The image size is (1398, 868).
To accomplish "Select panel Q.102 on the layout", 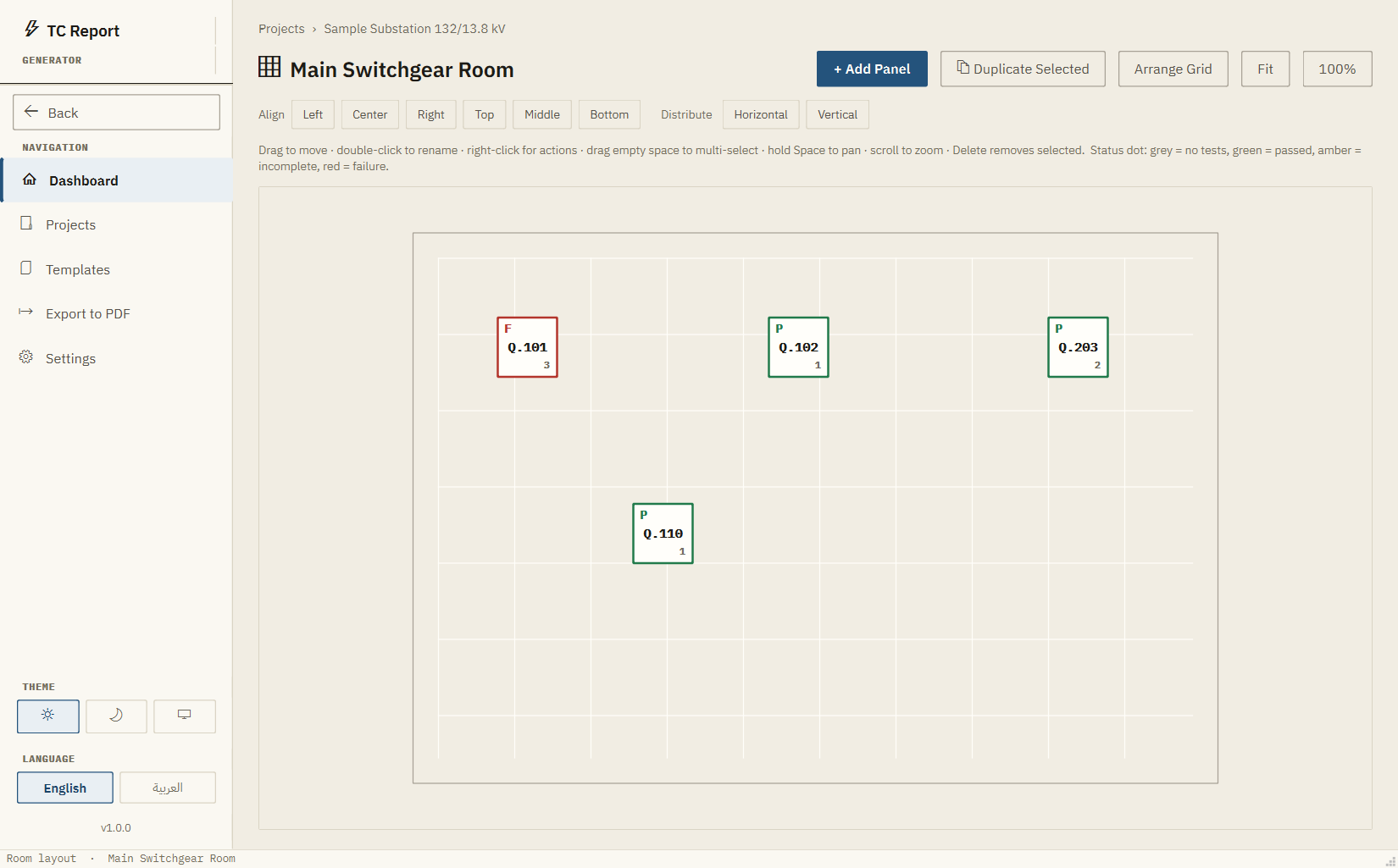I will (x=798, y=347).
